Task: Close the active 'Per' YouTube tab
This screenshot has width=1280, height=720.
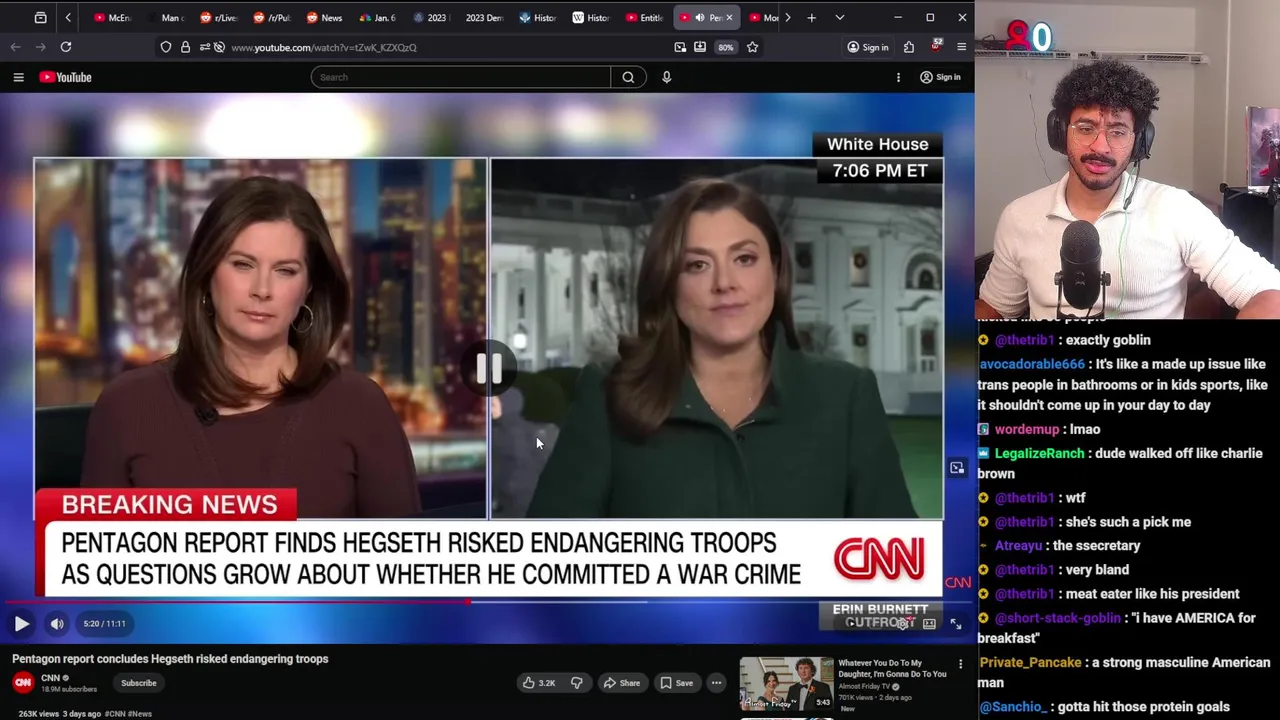Action: [728, 17]
